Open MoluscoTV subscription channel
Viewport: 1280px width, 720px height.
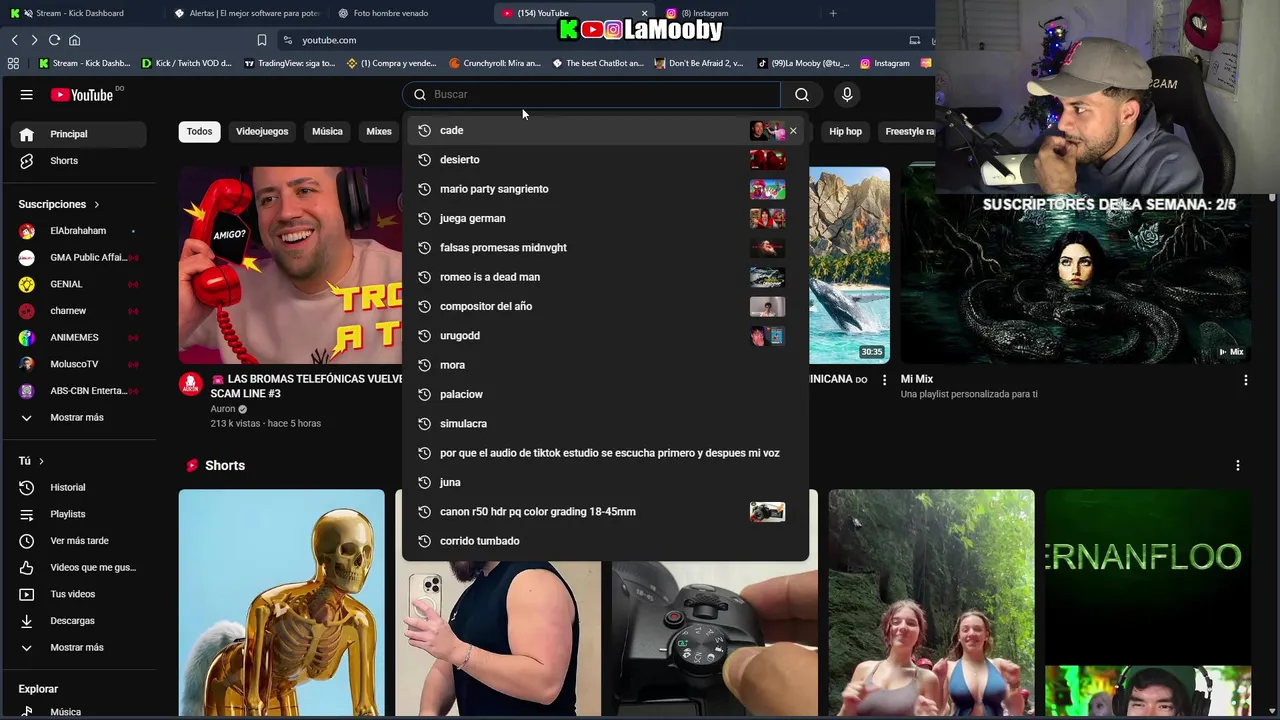[x=80, y=364]
